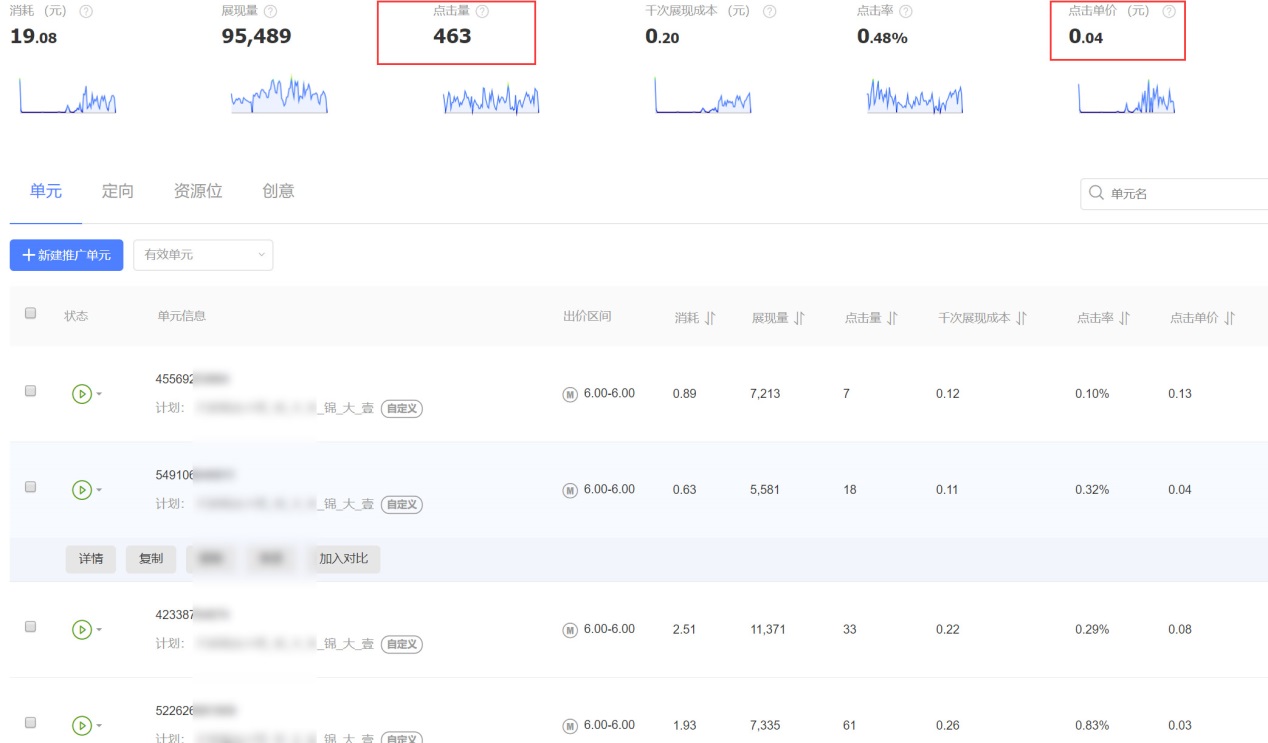Click trend chart beneath 千次展现成本 0.20
Screen dimensions: 1268x743
point(703,97)
